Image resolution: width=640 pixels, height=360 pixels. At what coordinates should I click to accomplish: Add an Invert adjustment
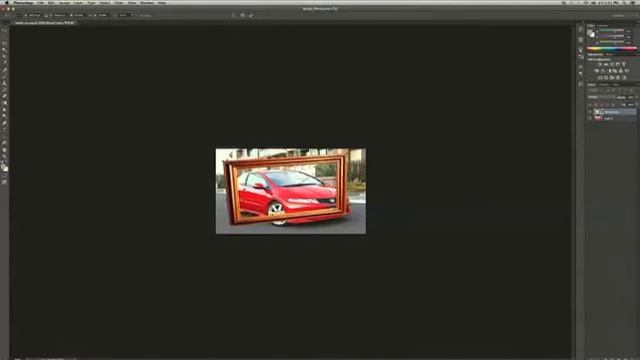click(x=599, y=78)
